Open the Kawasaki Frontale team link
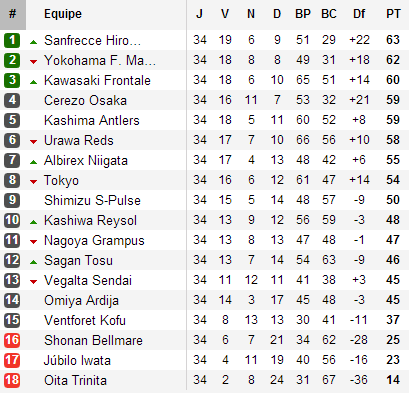This screenshot has height=393, width=409. [97, 80]
